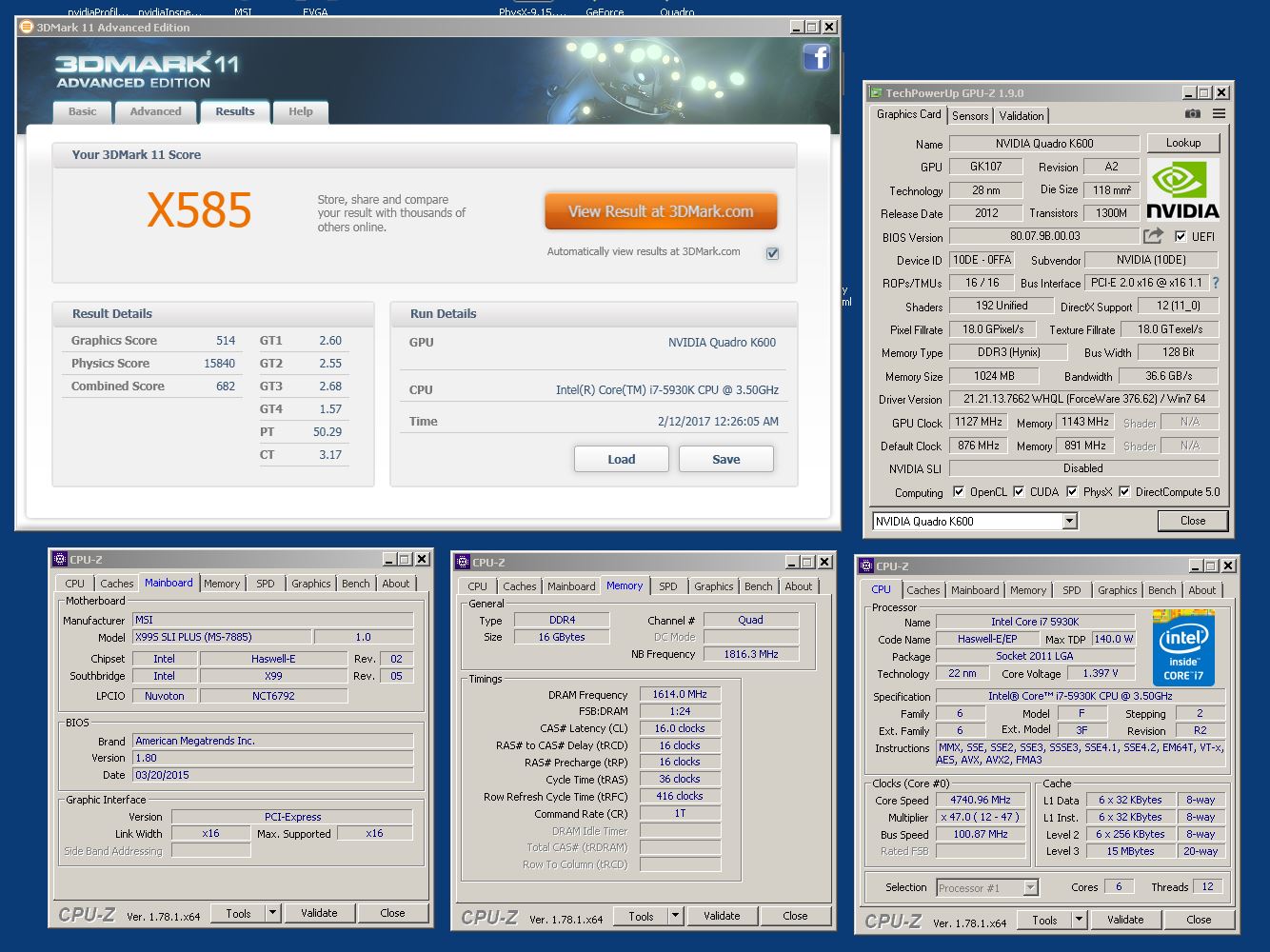Viewport: 1270px width, 952px height.
Task: Click the Save button in Run Details
Action: pos(726,459)
